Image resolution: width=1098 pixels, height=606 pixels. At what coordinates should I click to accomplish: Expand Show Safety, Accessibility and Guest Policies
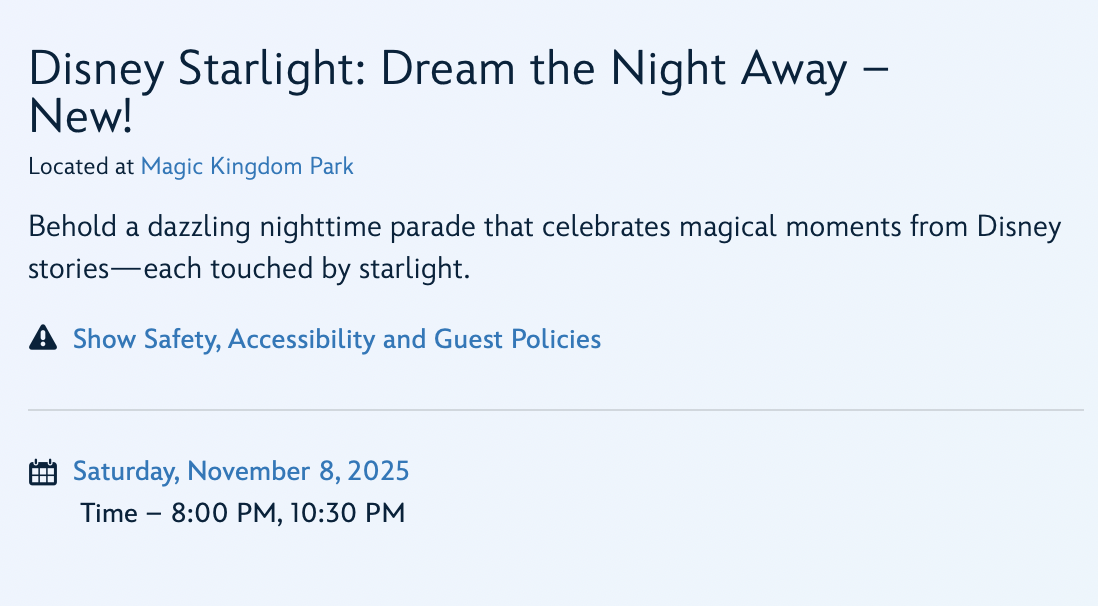coord(337,339)
